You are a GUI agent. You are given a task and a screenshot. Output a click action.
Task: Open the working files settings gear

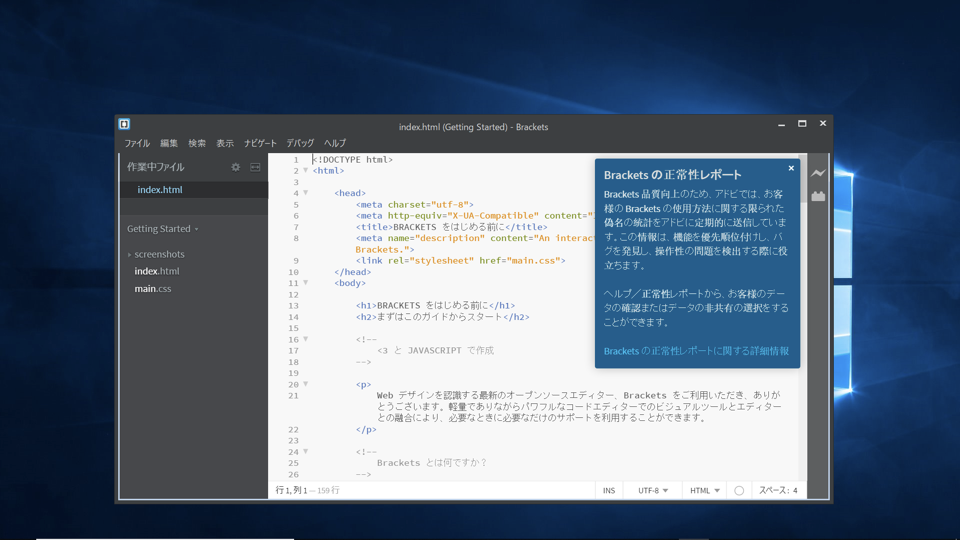(x=236, y=167)
